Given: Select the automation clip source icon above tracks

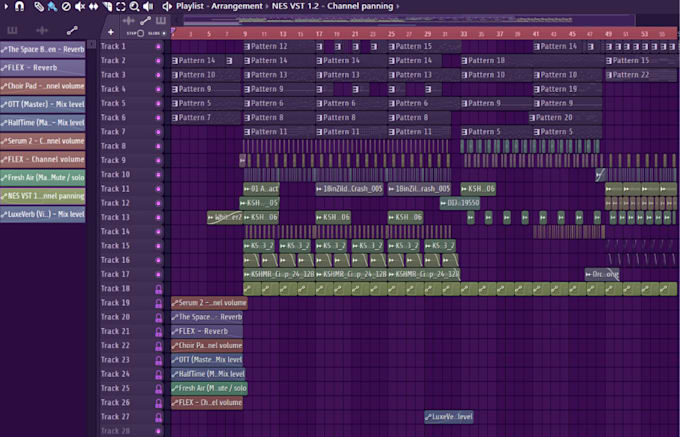Looking at the screenshot, I should click(145, 21).
